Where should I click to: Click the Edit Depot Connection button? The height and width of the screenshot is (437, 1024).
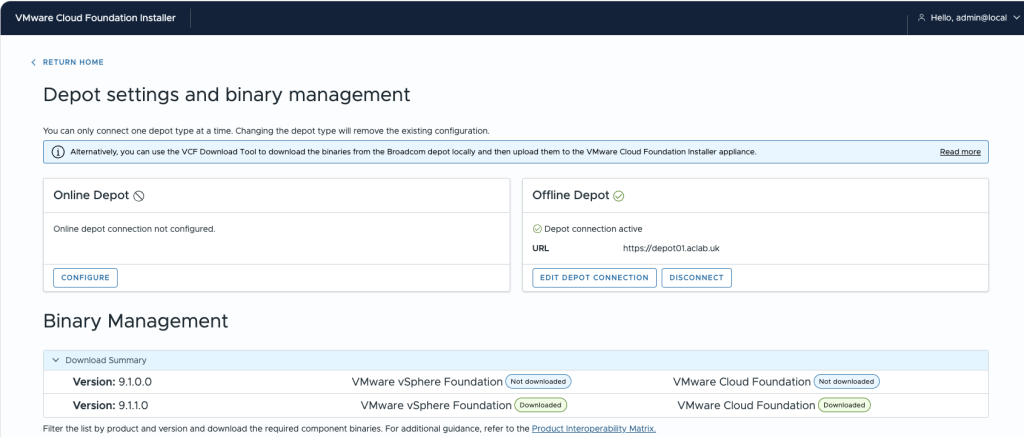594,278
